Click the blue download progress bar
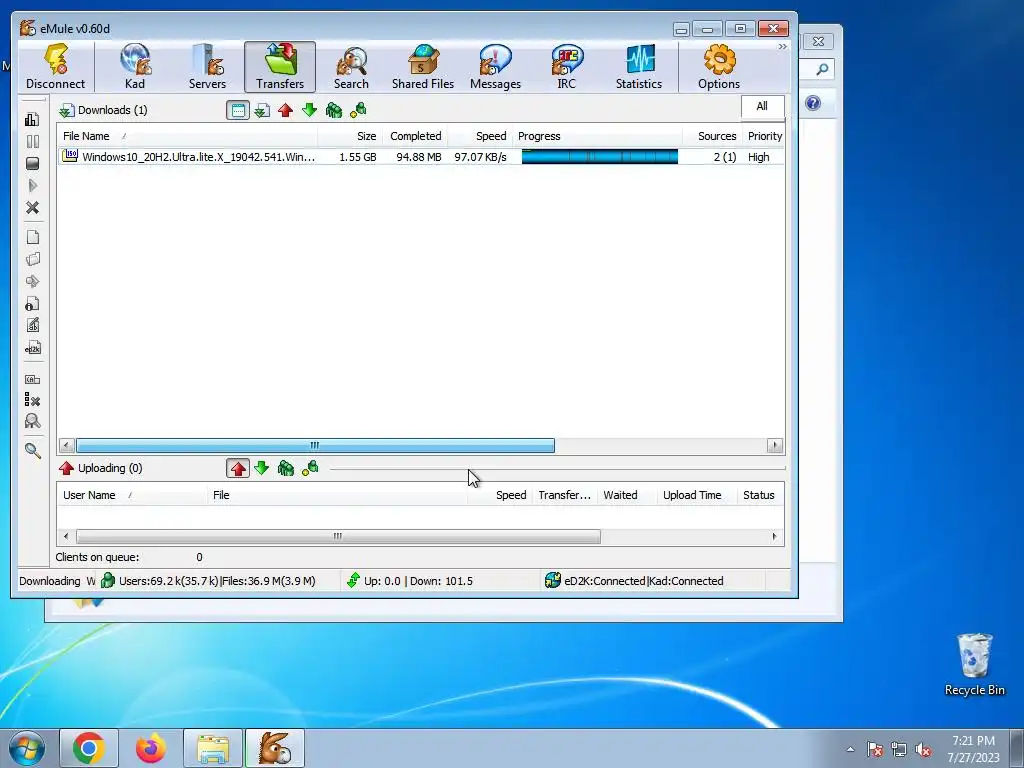The image size is (1024, 768). click(x=600, y=157)
